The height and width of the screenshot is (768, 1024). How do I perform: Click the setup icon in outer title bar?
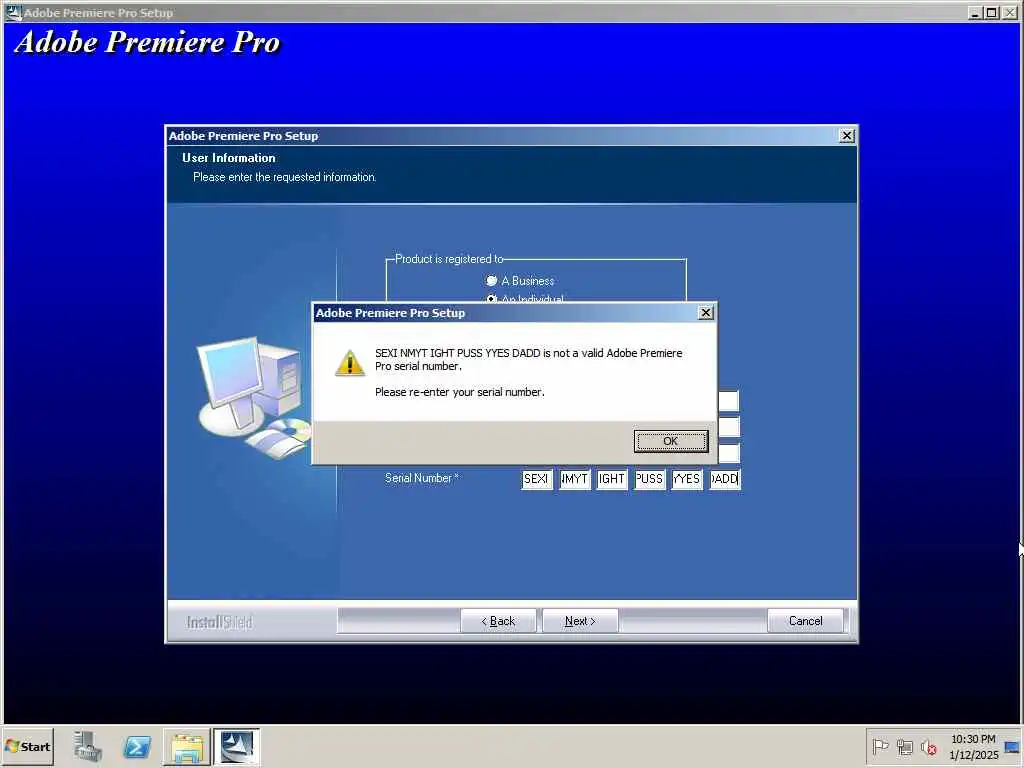pos(13,12)
